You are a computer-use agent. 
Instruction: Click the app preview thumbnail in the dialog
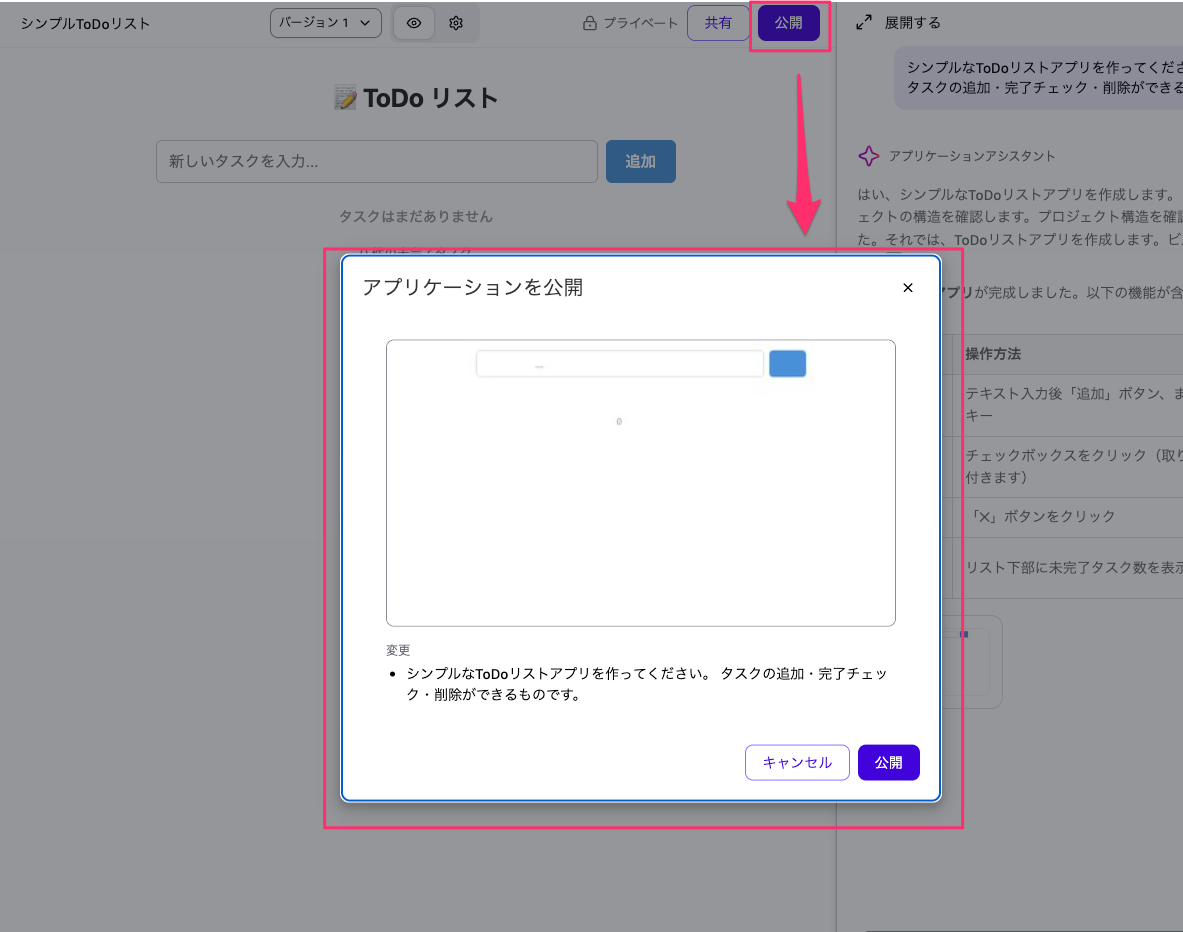click(640, 483)
